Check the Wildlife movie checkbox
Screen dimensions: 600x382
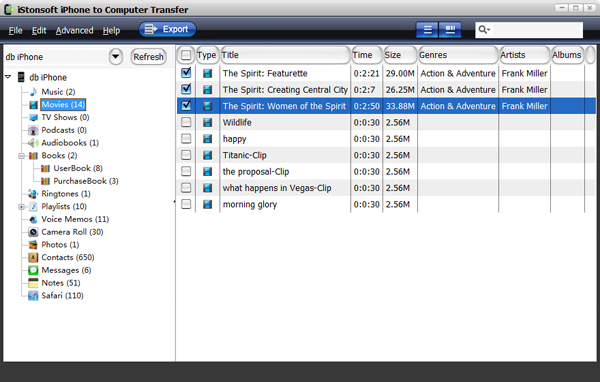click(186, 122)
